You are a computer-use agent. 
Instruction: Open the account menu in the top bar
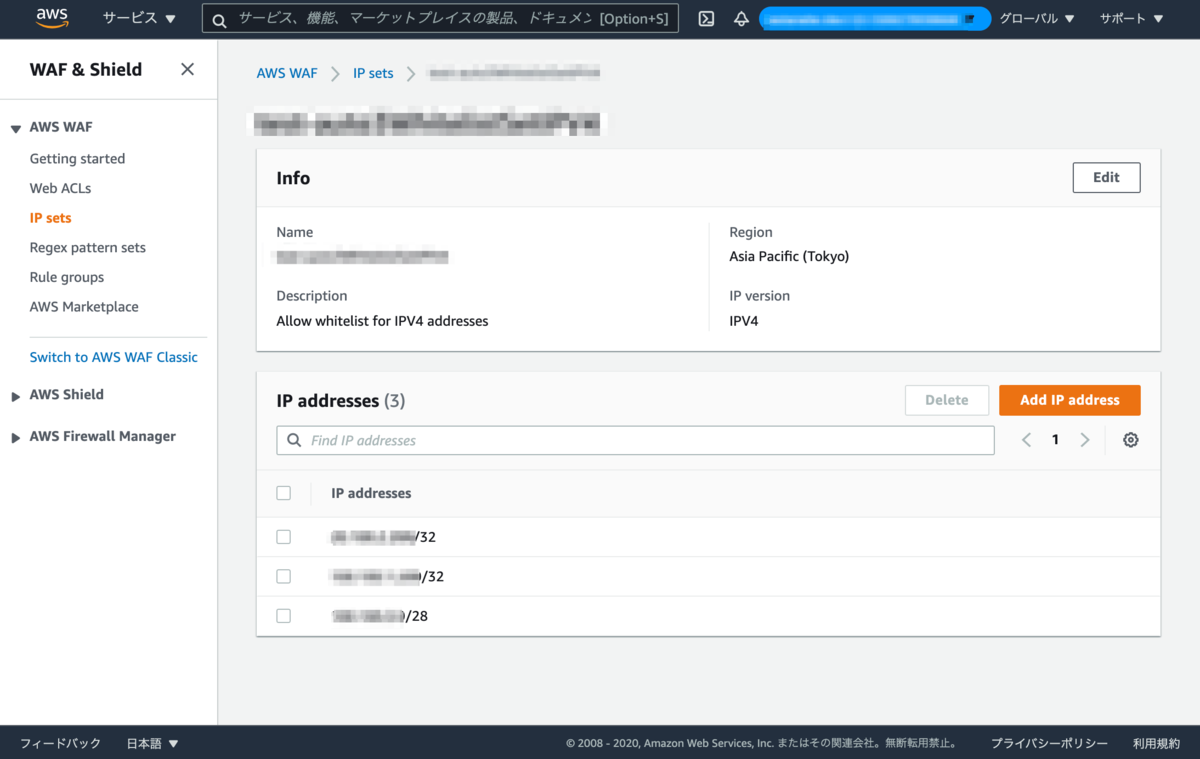pos(875,18)
